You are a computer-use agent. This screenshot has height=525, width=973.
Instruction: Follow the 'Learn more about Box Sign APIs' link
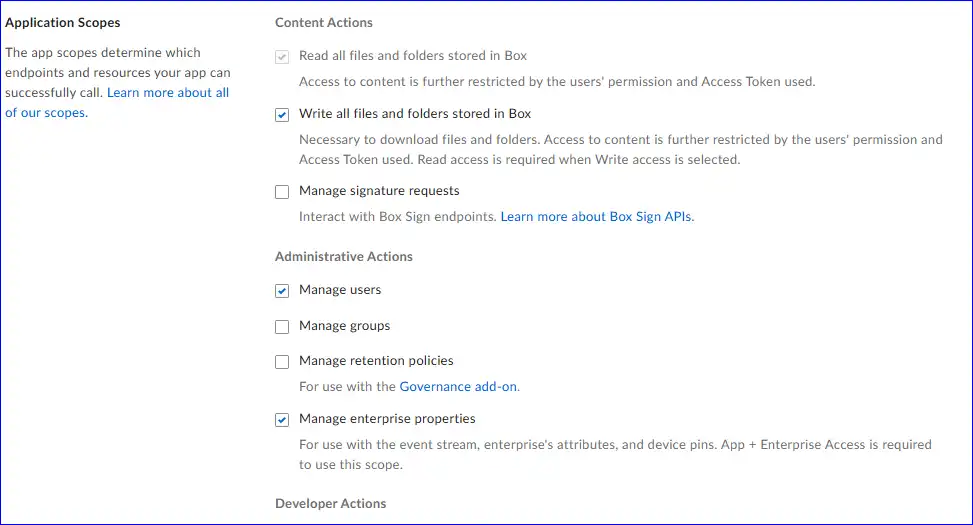596,216
